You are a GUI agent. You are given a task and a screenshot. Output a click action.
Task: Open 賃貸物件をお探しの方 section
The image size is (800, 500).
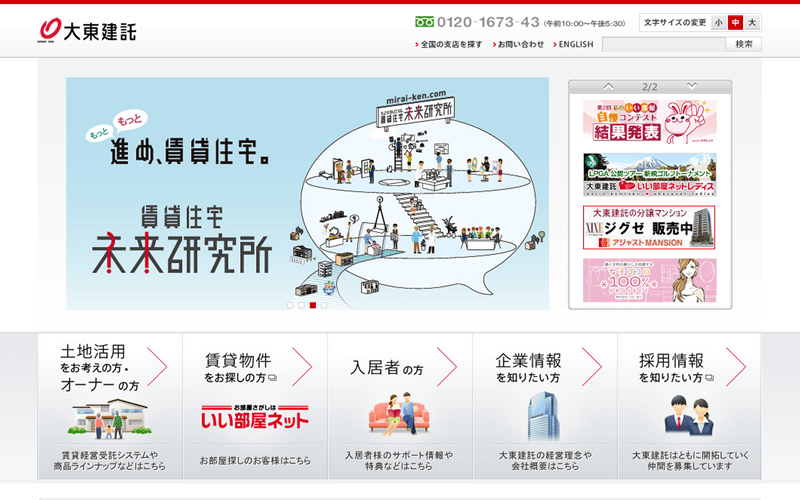pos(255,407)
